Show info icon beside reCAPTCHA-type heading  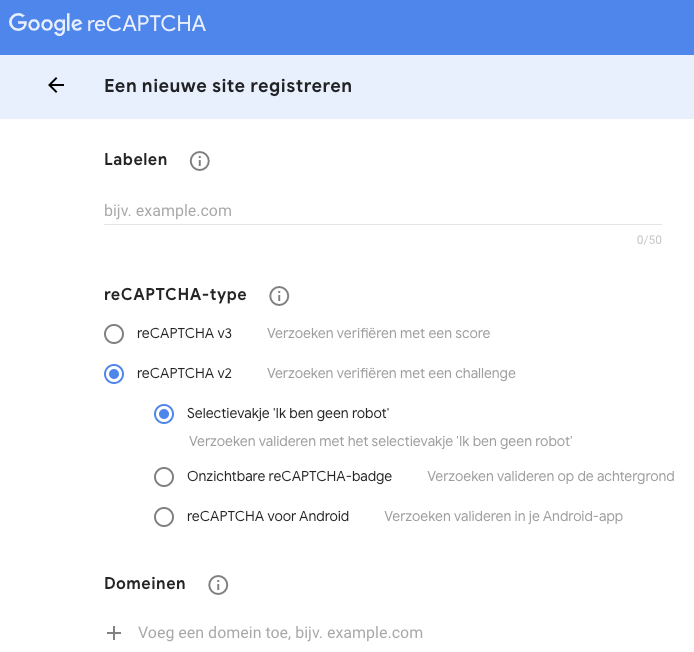pyautogui.click(x=279, y=296)
